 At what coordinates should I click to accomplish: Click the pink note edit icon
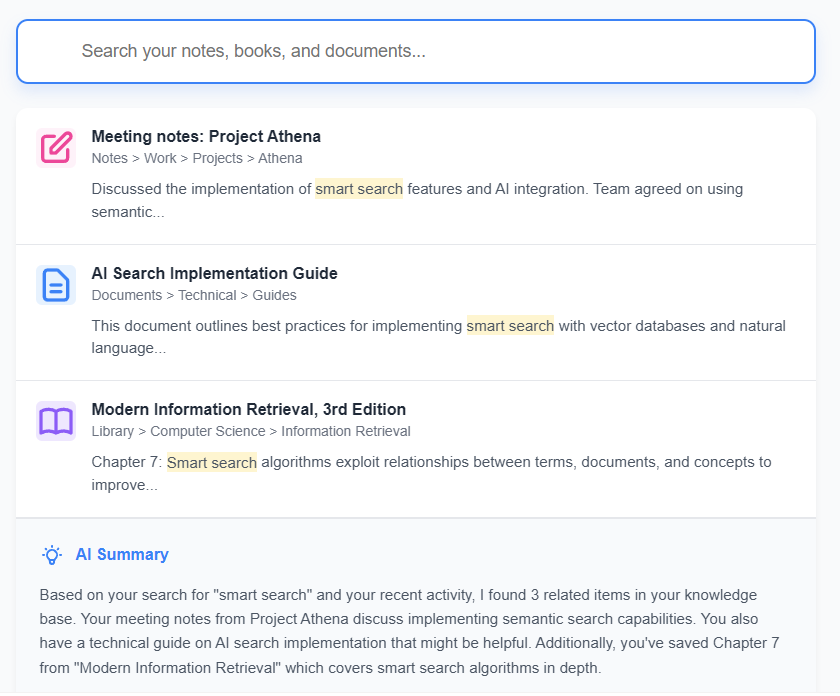[56, 148]
